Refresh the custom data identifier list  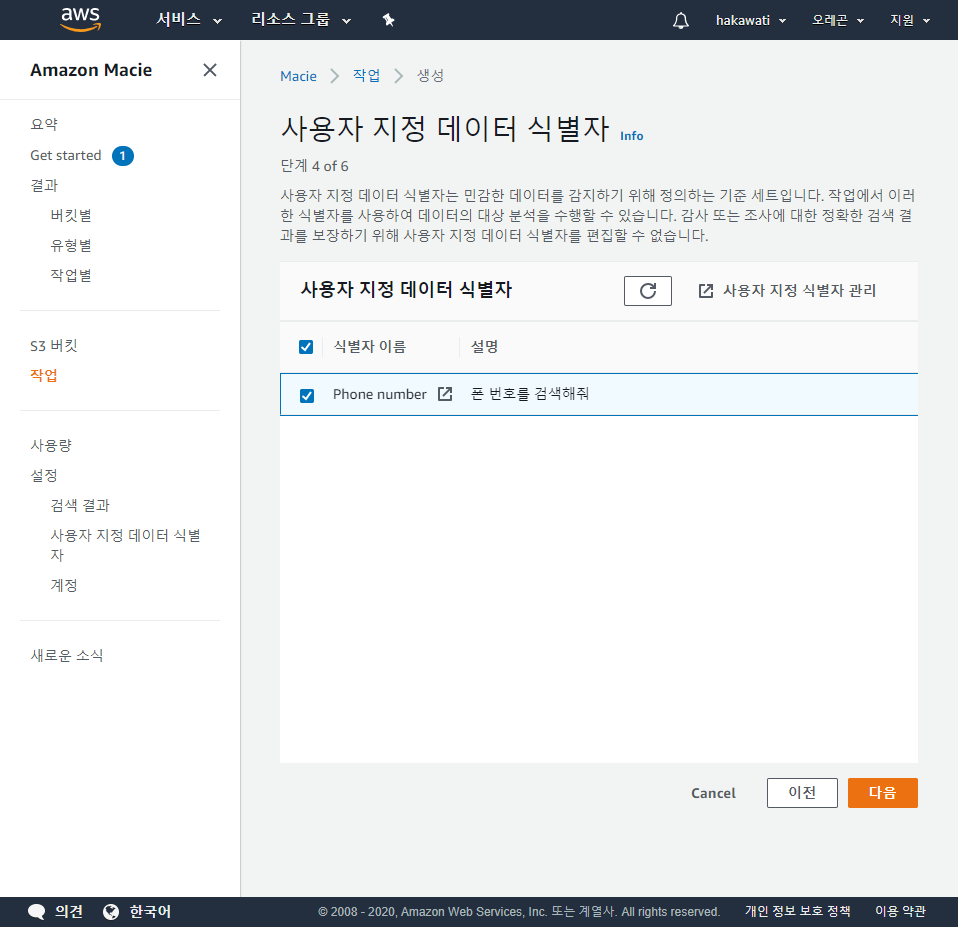[x=648, y=291]
